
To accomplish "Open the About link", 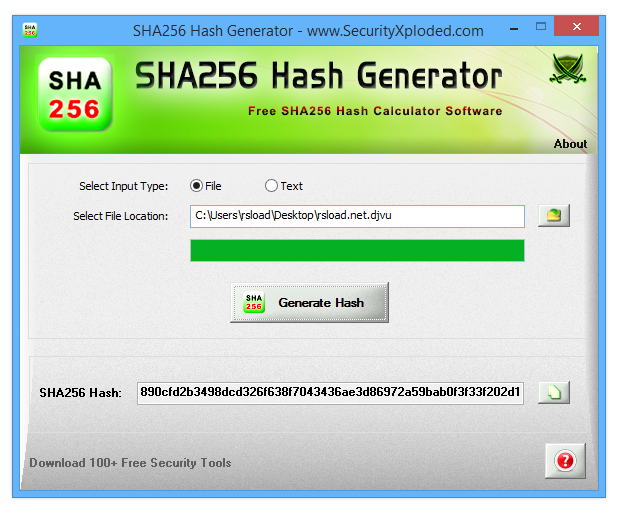I will click(x=570, y=144).
